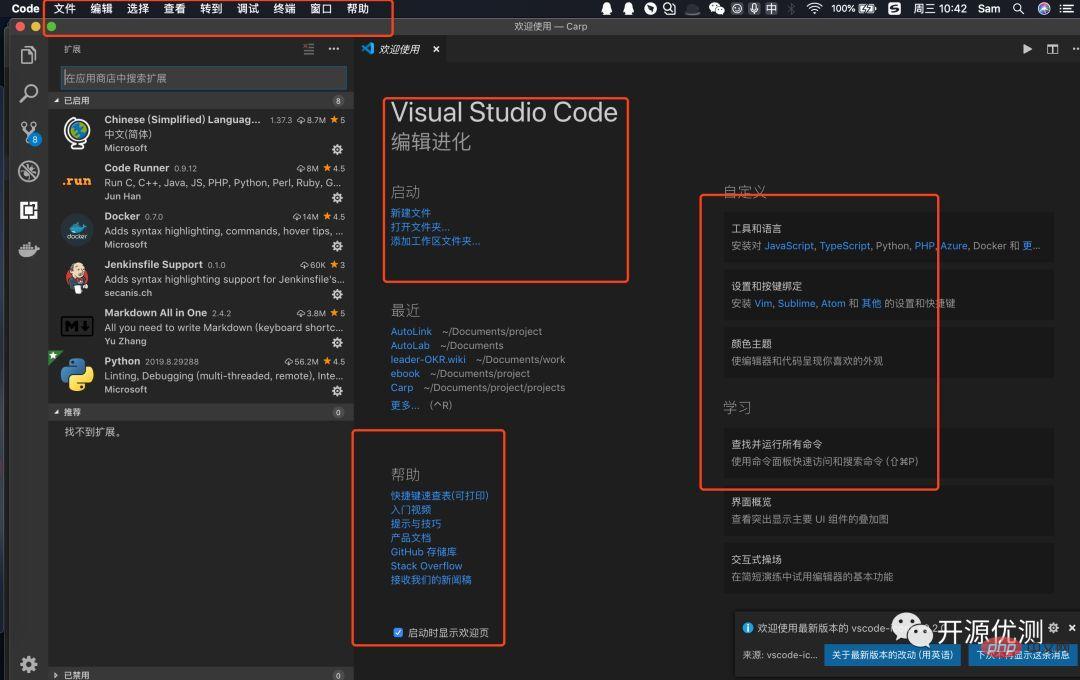Click the 新建文件 link
1080x680 pixels.
pos(411,213)
